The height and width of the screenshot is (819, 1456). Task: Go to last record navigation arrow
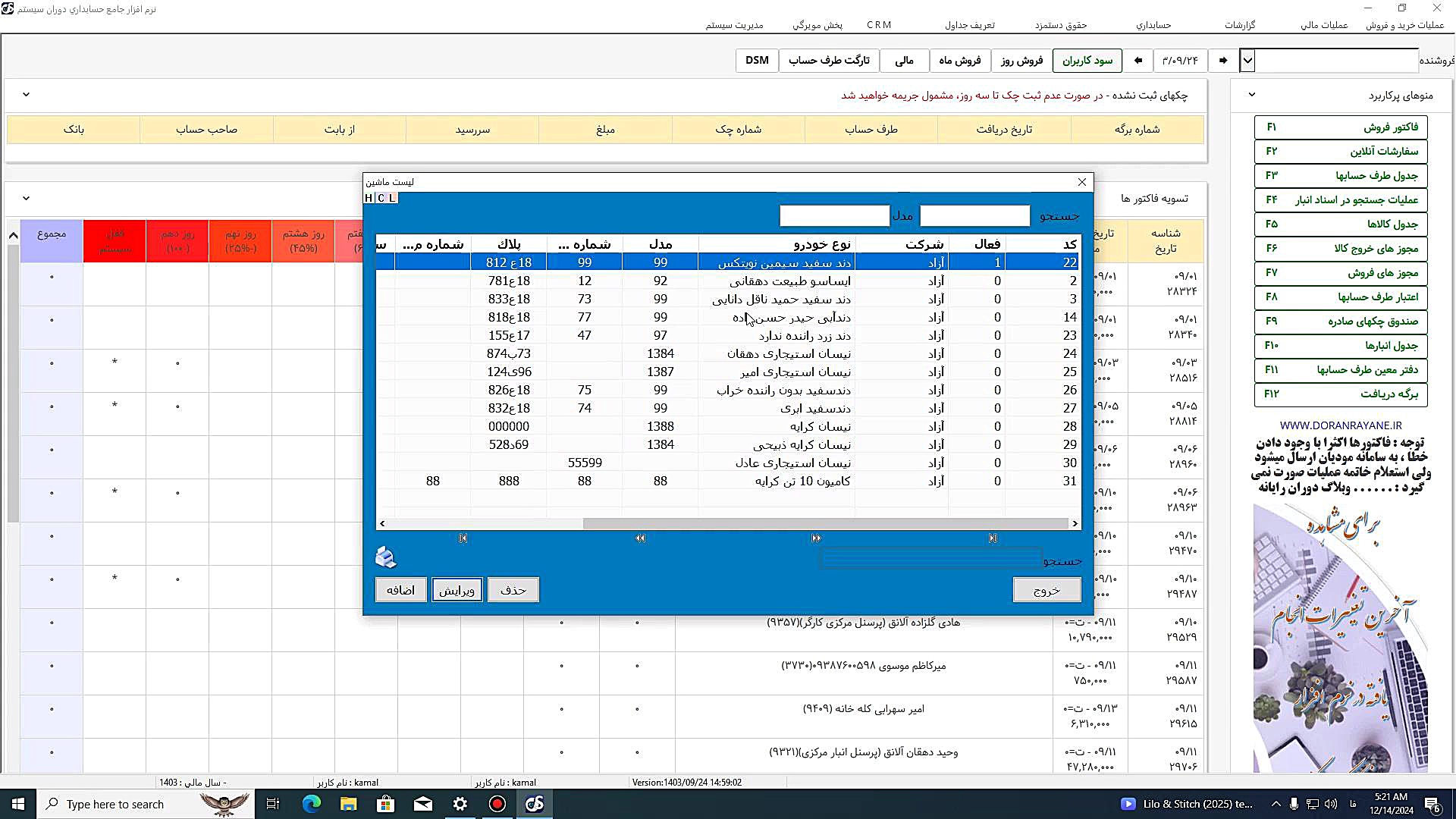993,538
